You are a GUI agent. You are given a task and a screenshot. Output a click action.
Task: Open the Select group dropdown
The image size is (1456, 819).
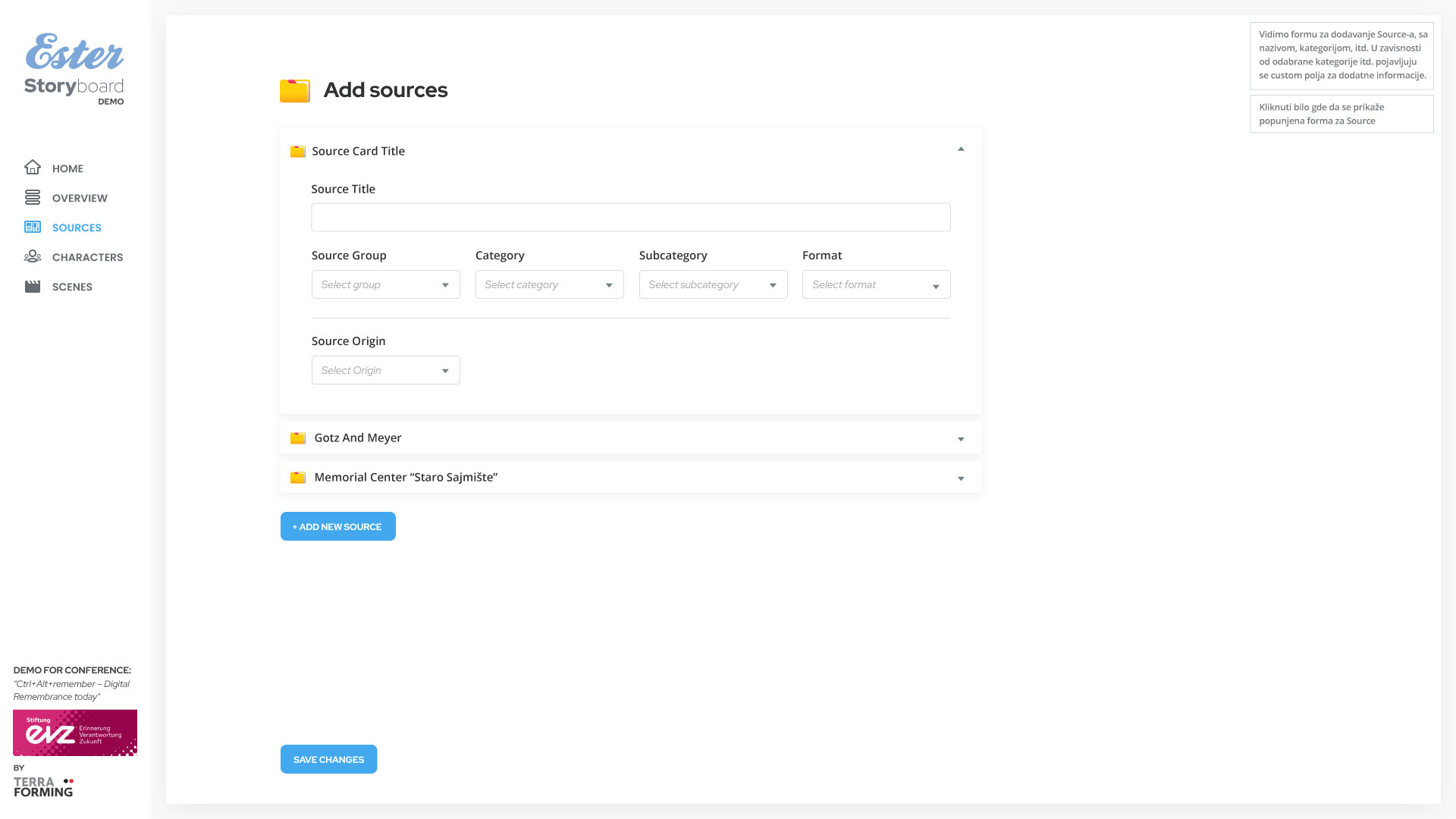(x=385, y=285)
